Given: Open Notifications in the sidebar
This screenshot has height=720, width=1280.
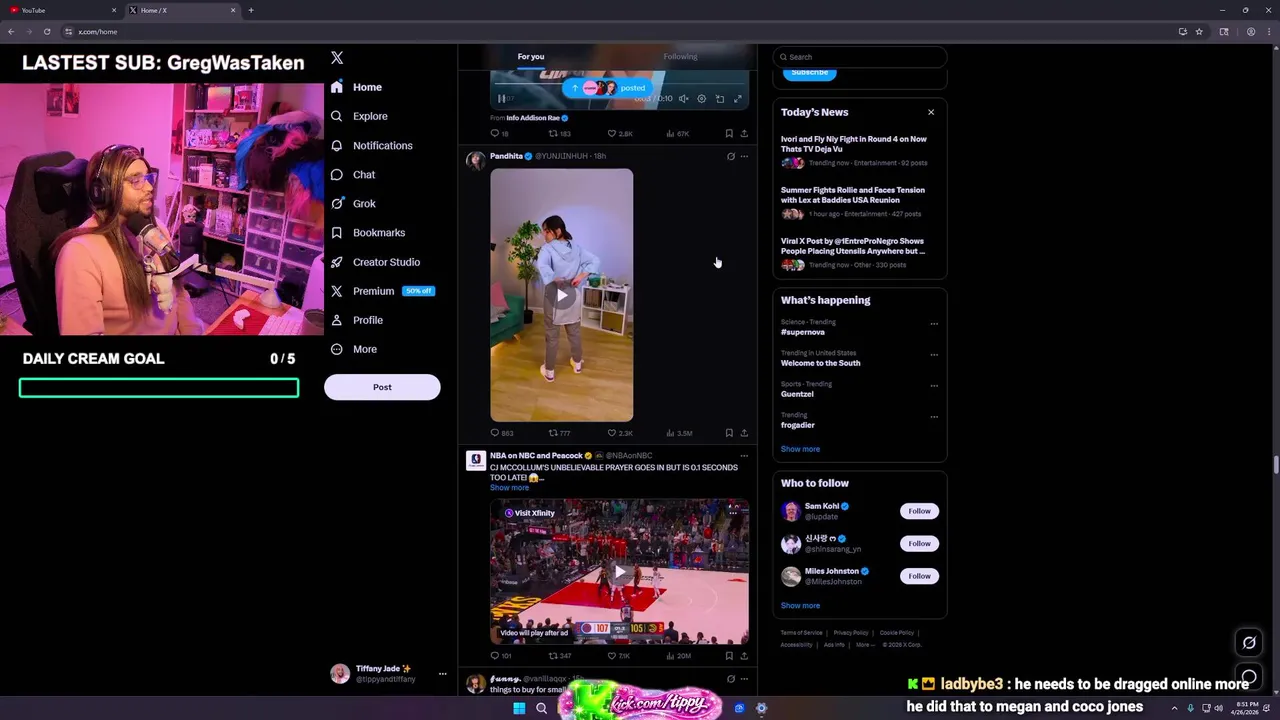Looking at the screenshot, I should coord(371,145).
